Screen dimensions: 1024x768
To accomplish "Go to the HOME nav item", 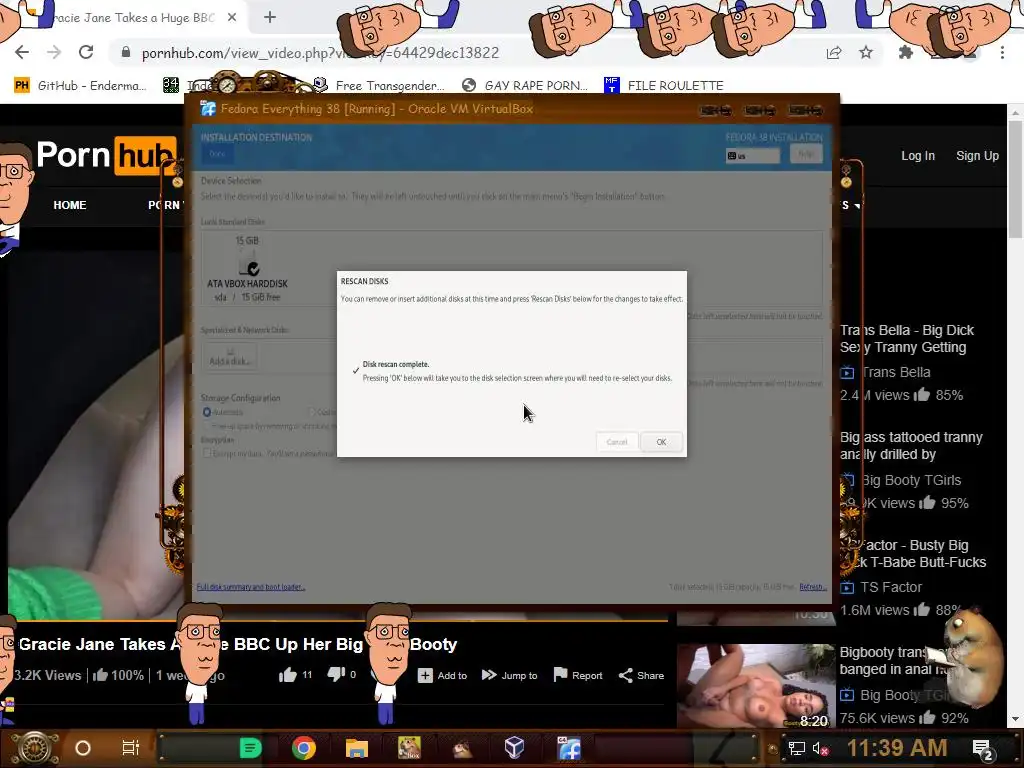I will tap(70, 205).
